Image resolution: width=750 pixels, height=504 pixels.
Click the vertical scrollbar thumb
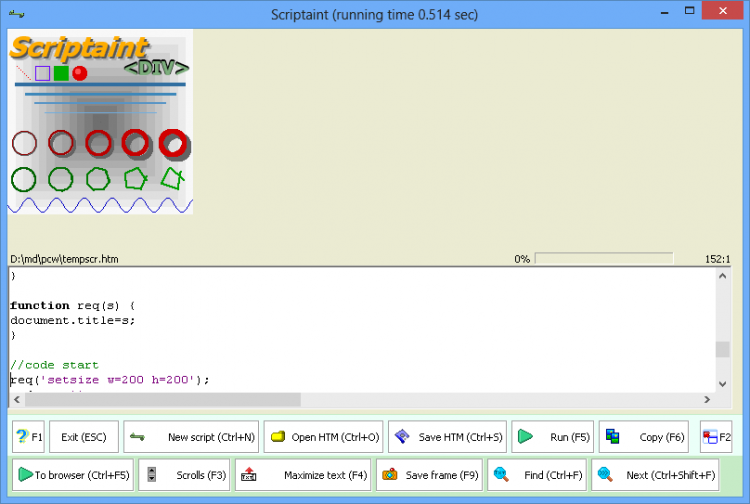(723, 349)
